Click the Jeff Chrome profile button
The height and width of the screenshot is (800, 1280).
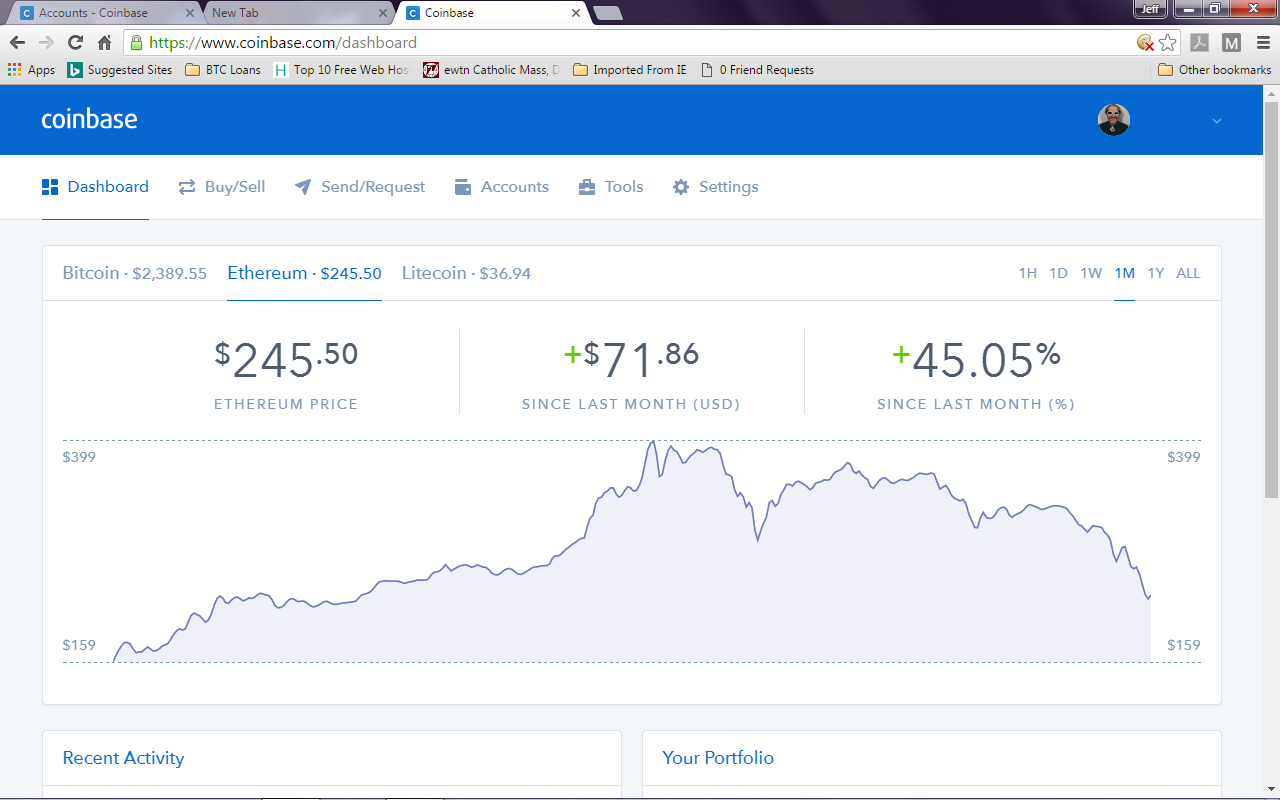(1151, 8)
